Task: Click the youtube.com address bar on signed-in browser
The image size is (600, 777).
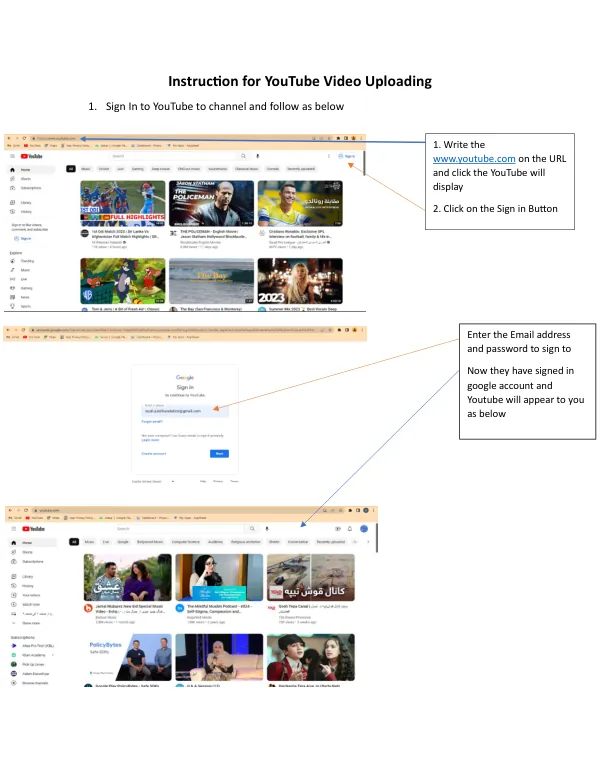Action: click(176, 510)
